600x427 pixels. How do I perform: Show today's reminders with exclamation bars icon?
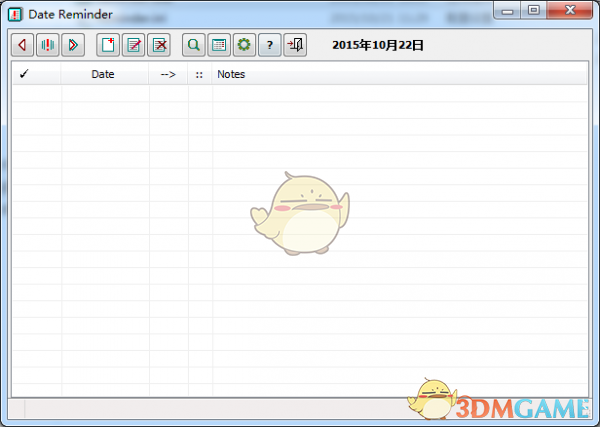click(x=48, y=45)
